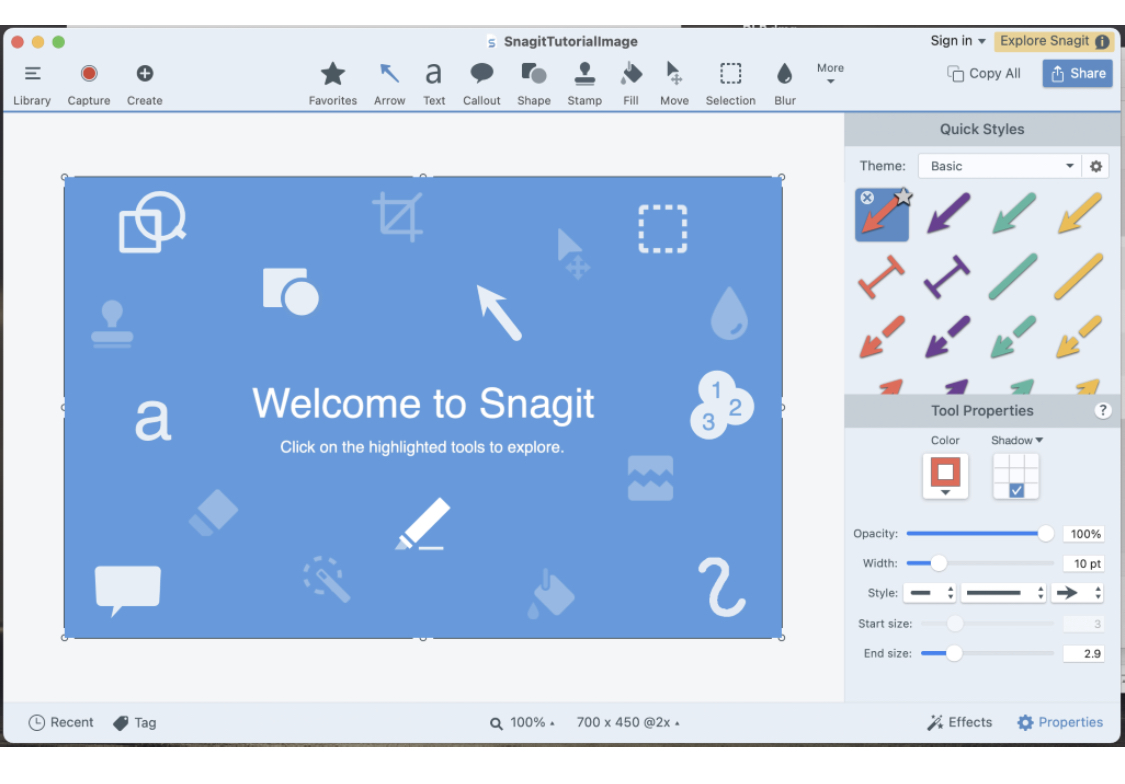This screenshot has width=1125, height=784.
Task: Click Explore Snagit button
Action: click(1053, 41)
